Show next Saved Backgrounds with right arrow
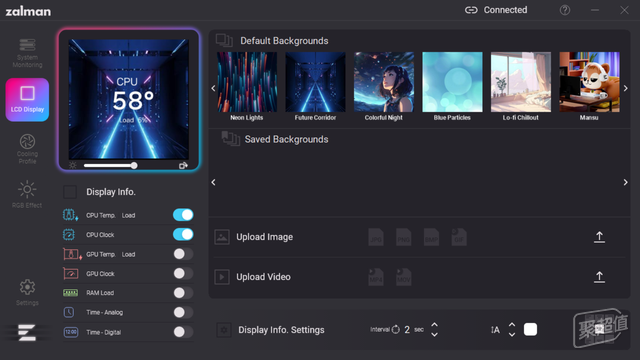Image resolution: width=640 pixels, height=360 pixels. coord(625,182)
